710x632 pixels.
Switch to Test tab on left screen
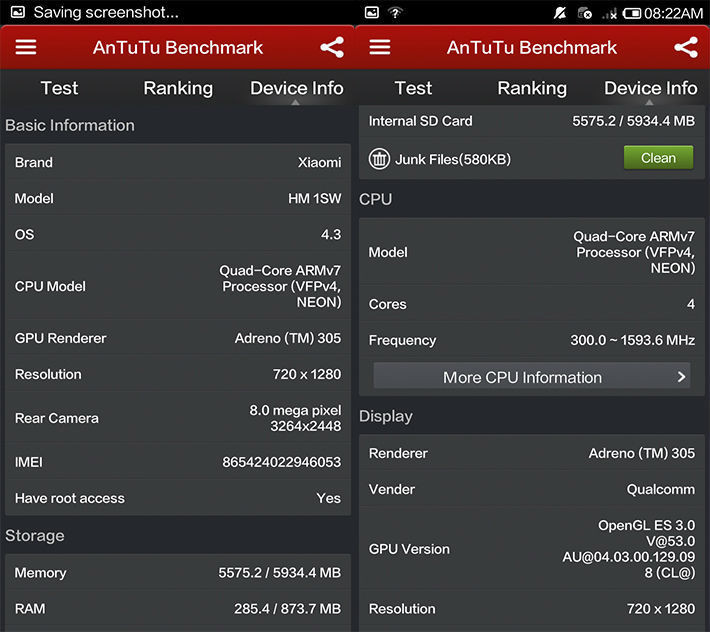(x=59, y=88)
